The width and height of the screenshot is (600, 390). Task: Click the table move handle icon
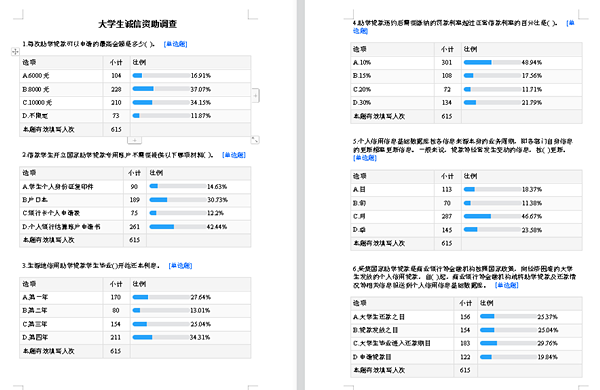(x=15, y=51)
